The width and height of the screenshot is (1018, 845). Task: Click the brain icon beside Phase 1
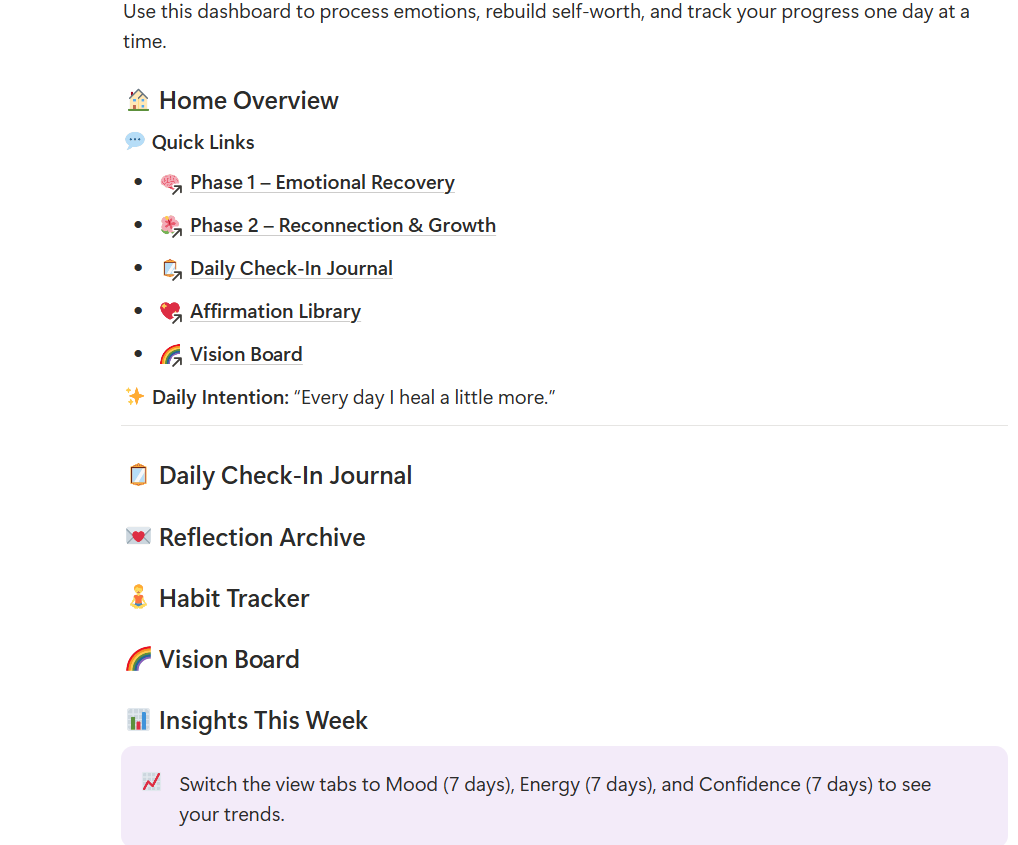(171, 183)
